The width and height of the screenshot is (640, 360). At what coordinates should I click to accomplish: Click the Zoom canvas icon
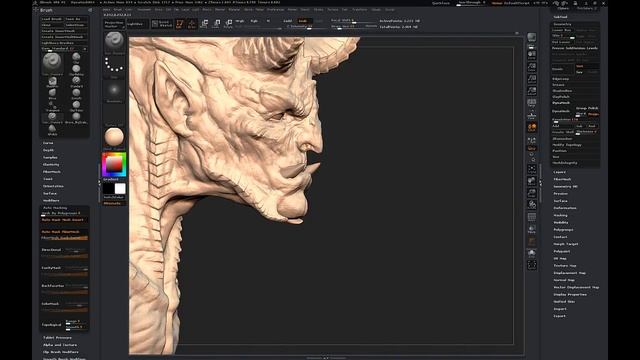pos(531,67)
